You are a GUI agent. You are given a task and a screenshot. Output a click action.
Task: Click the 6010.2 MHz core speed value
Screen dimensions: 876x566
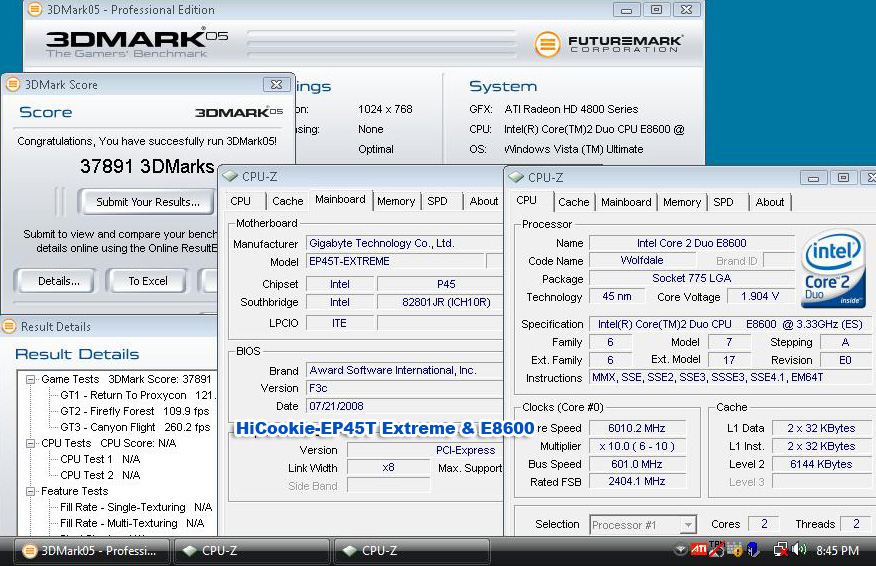(x=637, y=429)
